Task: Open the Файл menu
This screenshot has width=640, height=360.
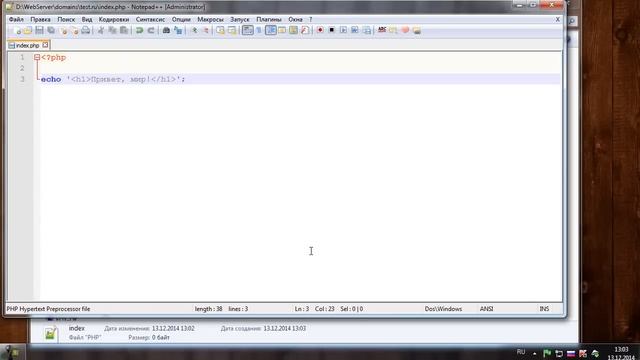Action: pyautogui.click(x=16, y=19)
